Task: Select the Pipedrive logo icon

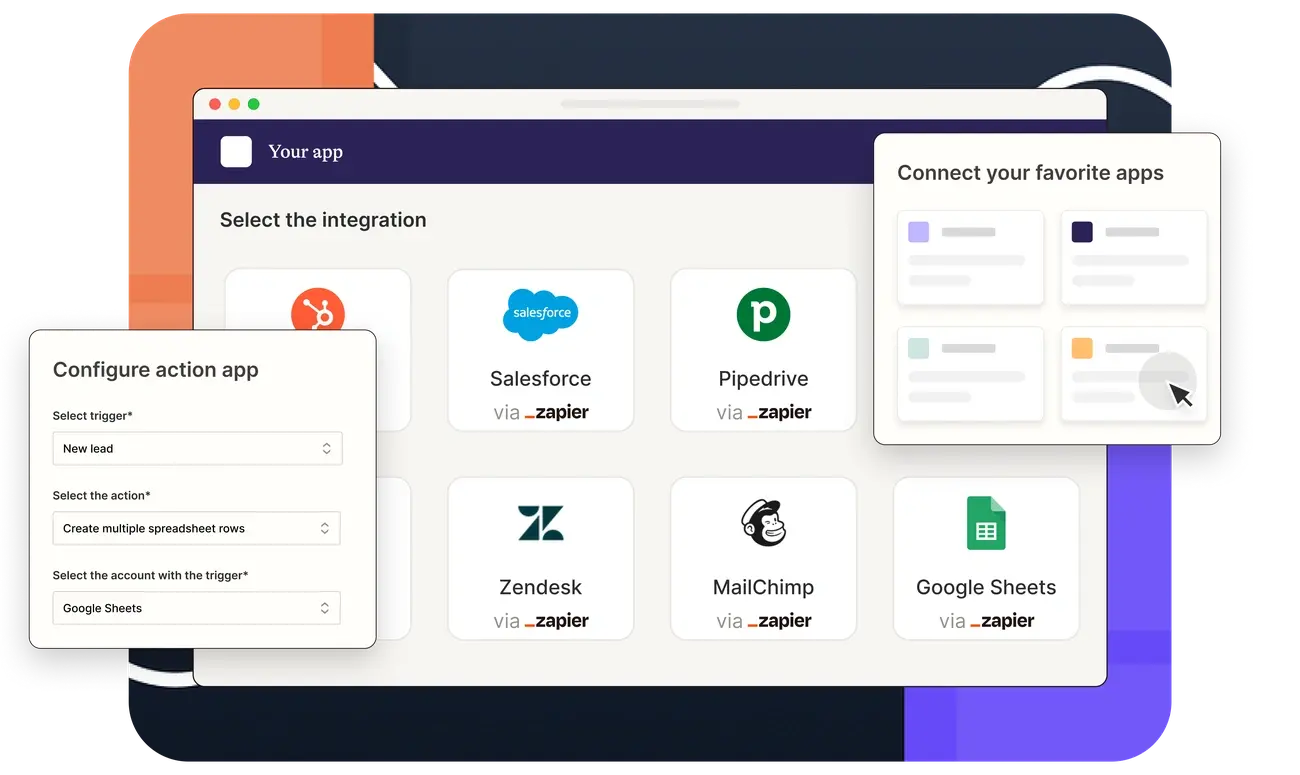Action: click(763, 313)
